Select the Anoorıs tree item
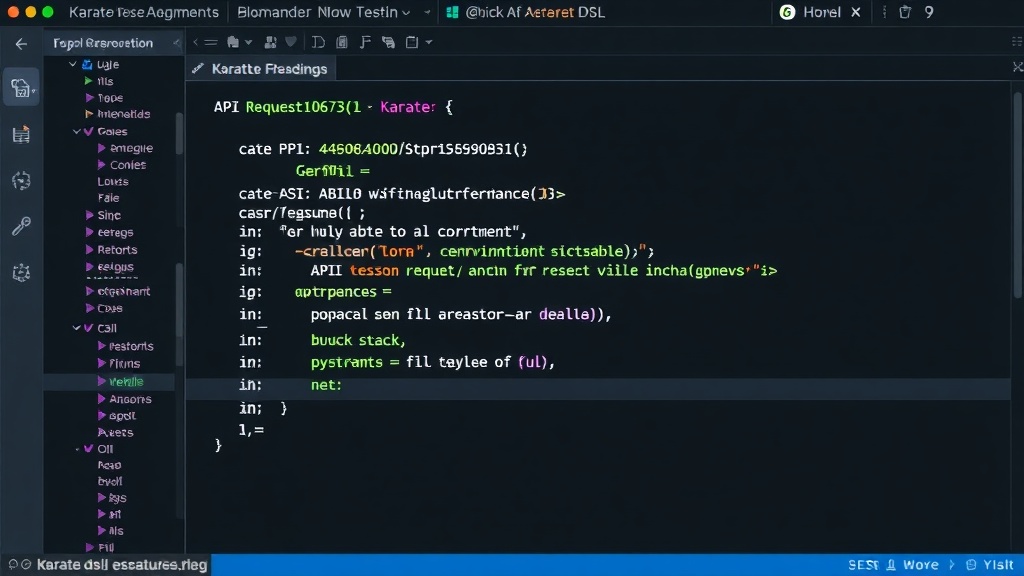Image resolution: width=1024 pixels, height=576 pixels. point(130,399)
